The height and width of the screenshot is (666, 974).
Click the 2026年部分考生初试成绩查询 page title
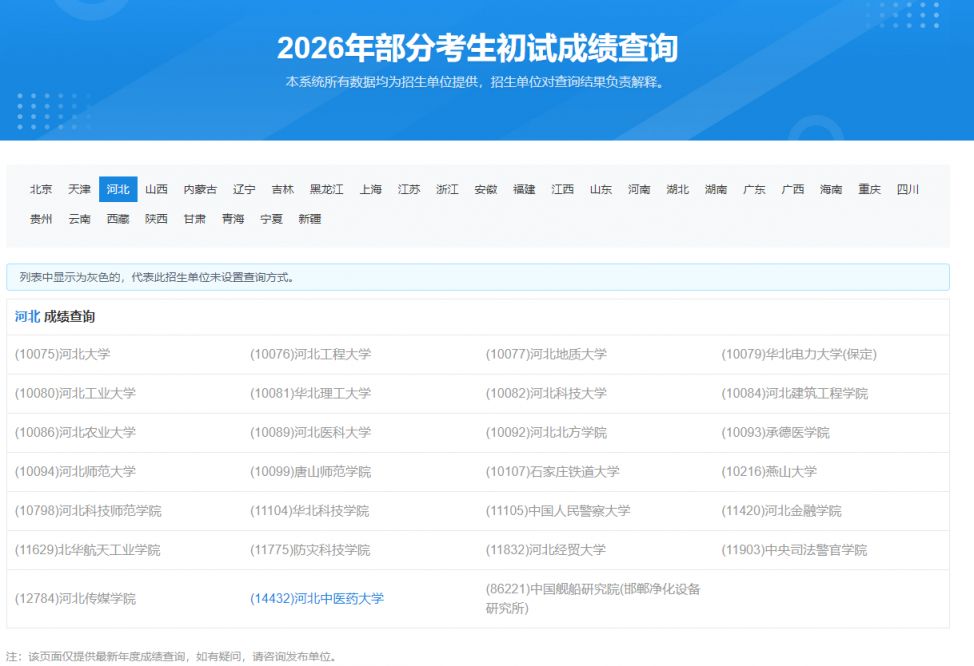click(x=477, y=48)
